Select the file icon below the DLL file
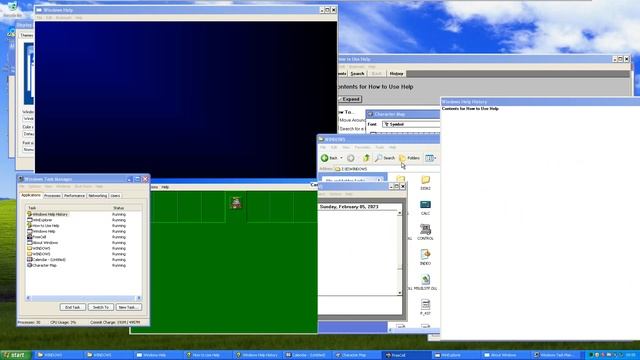 [x=425, y=307]
